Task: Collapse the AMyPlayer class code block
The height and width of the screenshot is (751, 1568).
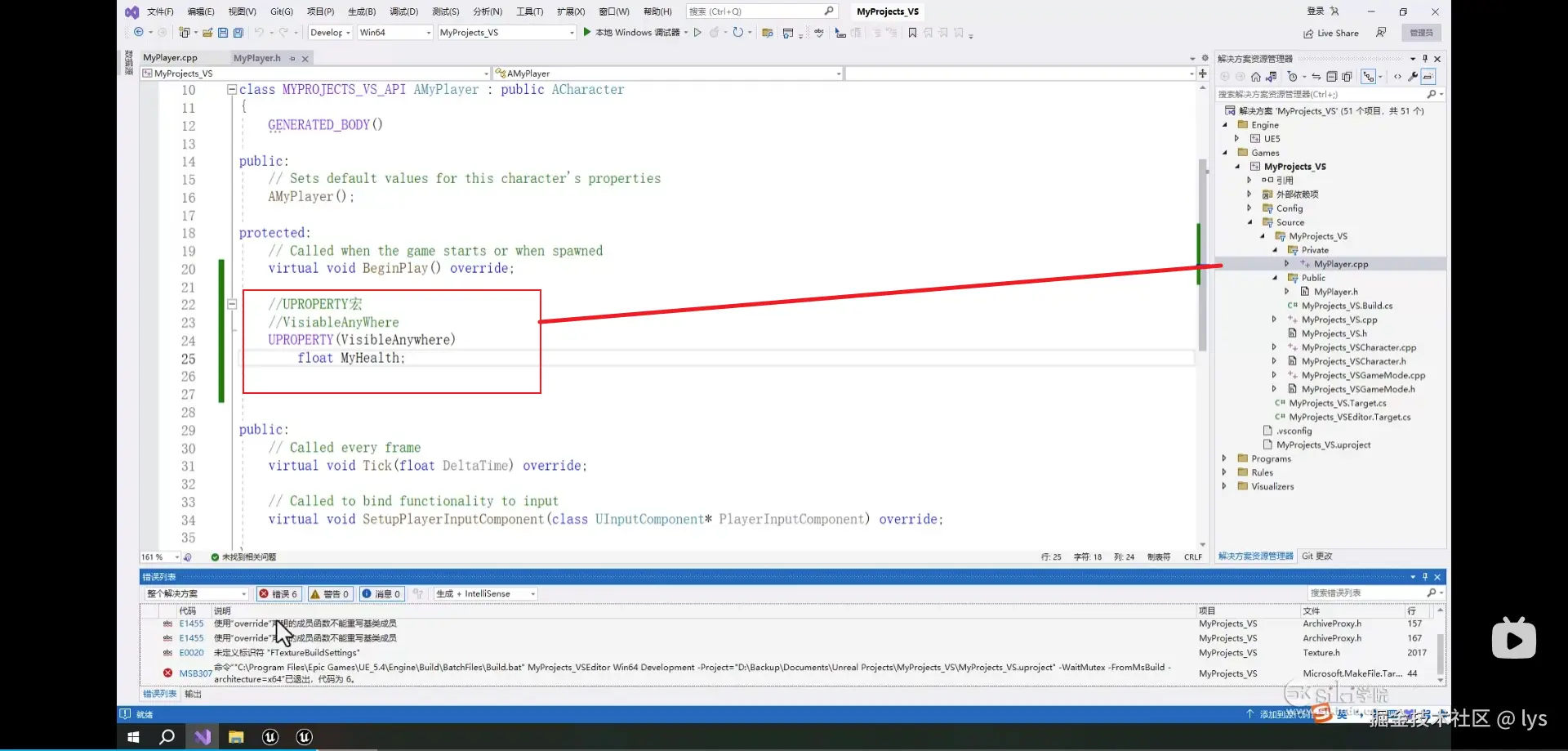Action: [232, 90]
